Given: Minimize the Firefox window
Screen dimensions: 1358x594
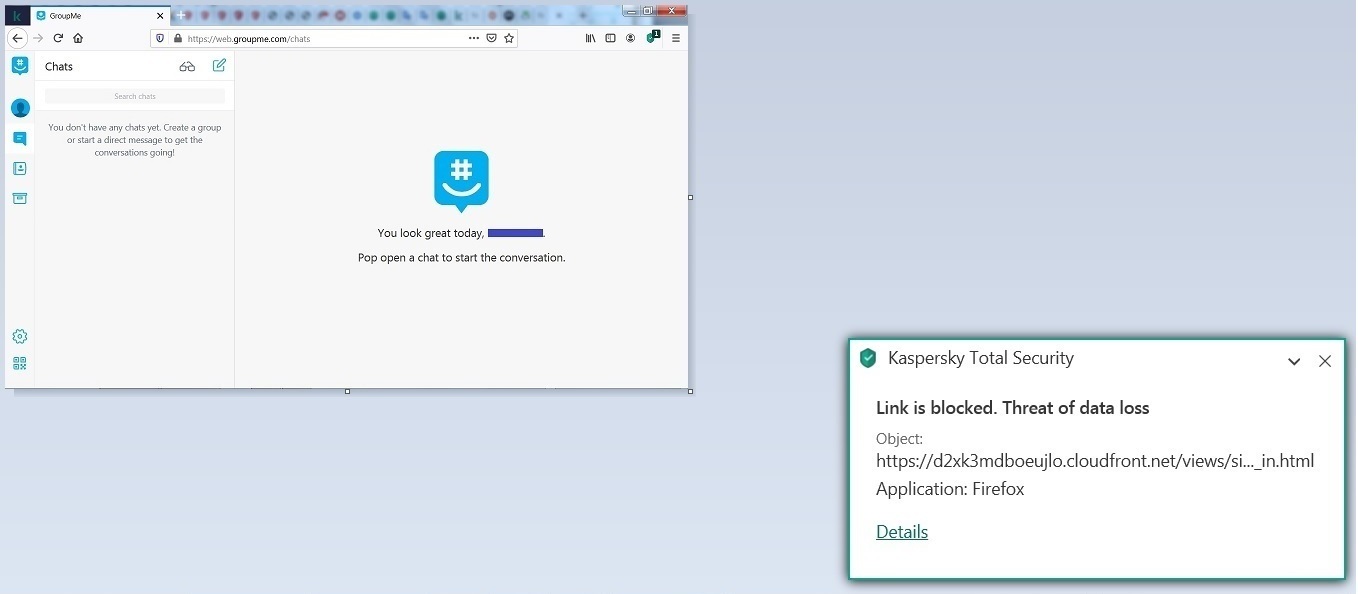Looking at the screenshot, I should coord(629,10).
